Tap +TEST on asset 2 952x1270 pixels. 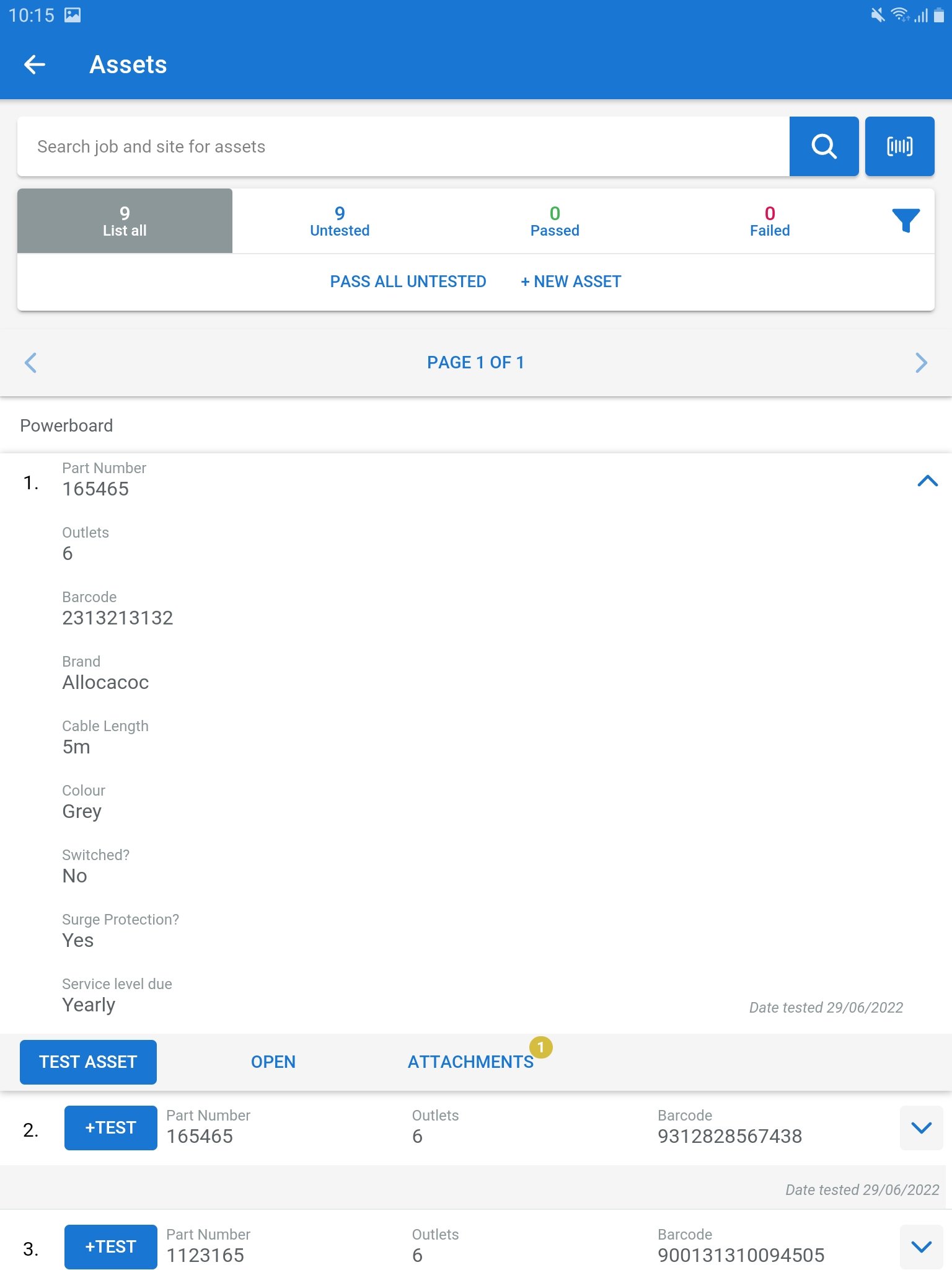click(111, 1128)
